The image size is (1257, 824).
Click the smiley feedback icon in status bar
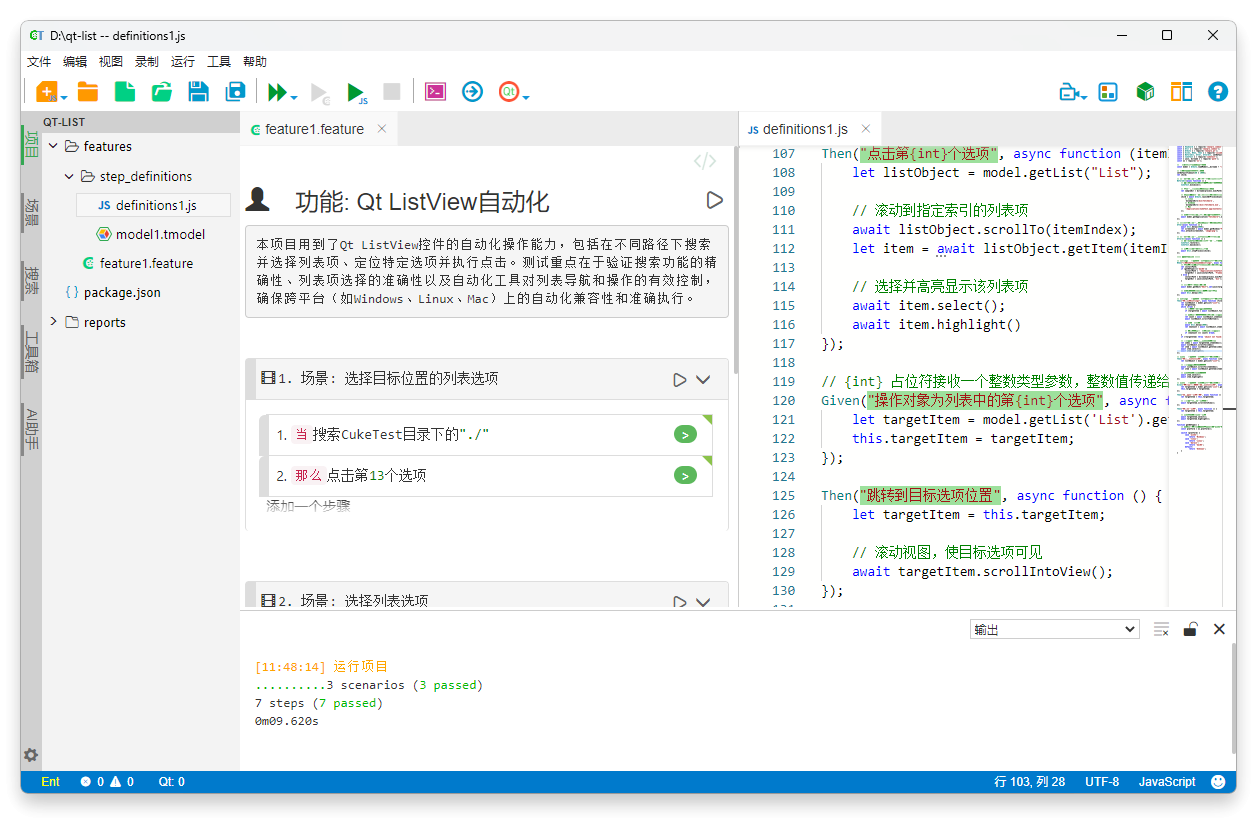pyautogui.click(x=1218, y=782)
